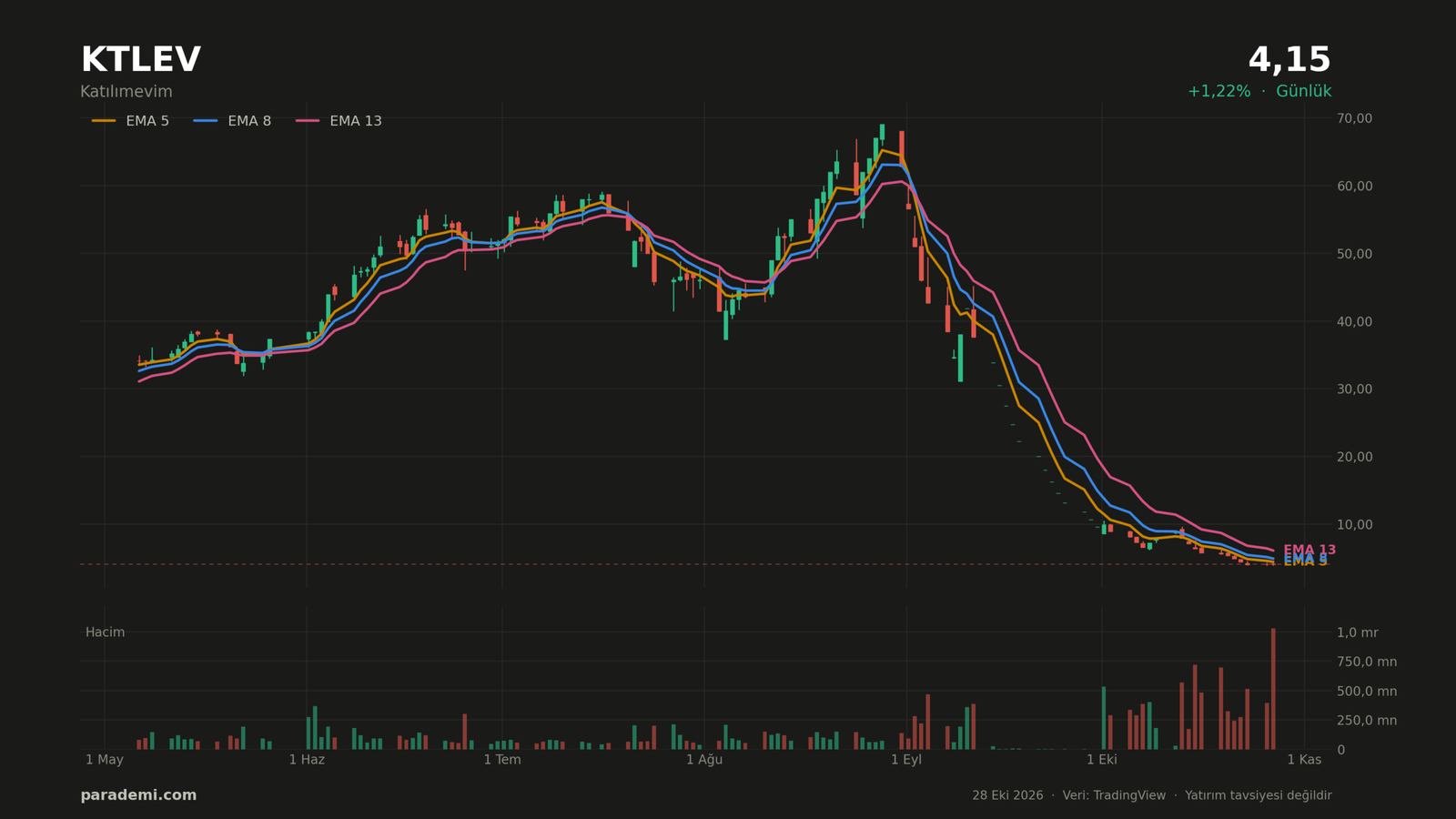1456x819 pixels.
Task: Click the Katılımevim company name
Action: (x=126, y=92)
